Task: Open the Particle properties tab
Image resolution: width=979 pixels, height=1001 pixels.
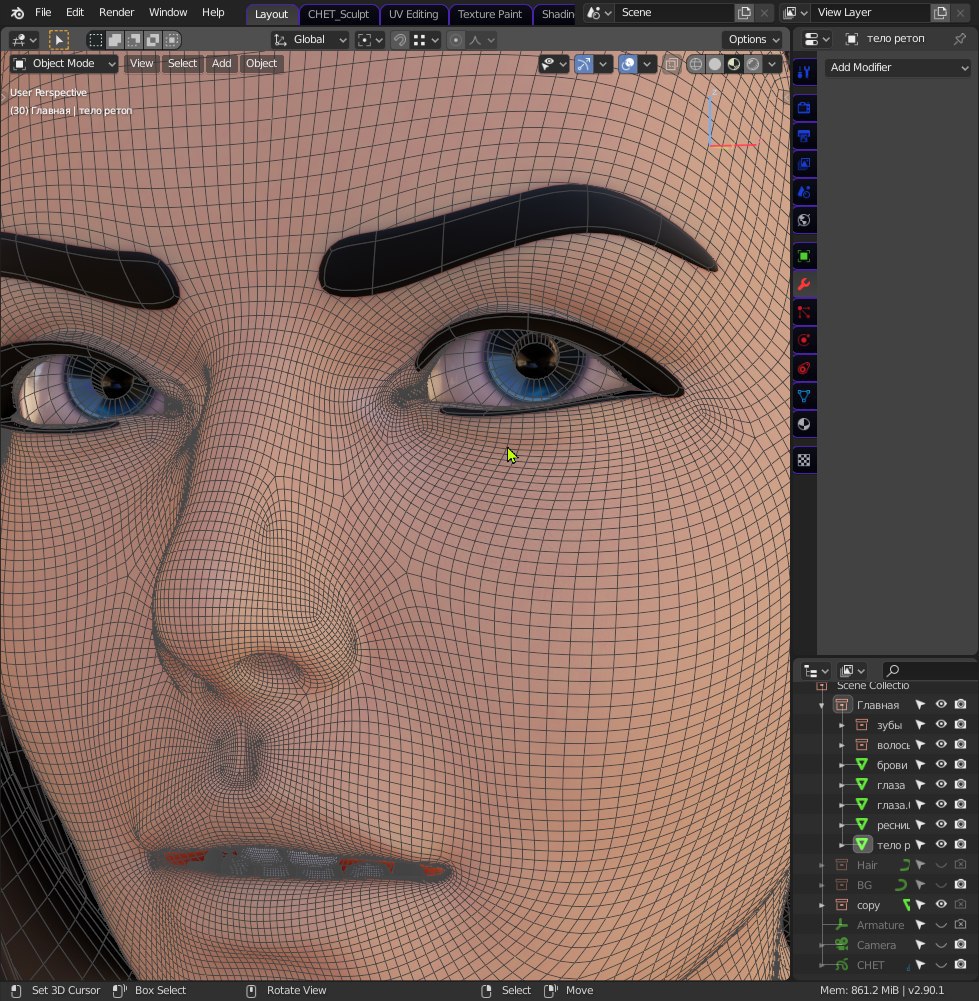Action: (804, 312)
